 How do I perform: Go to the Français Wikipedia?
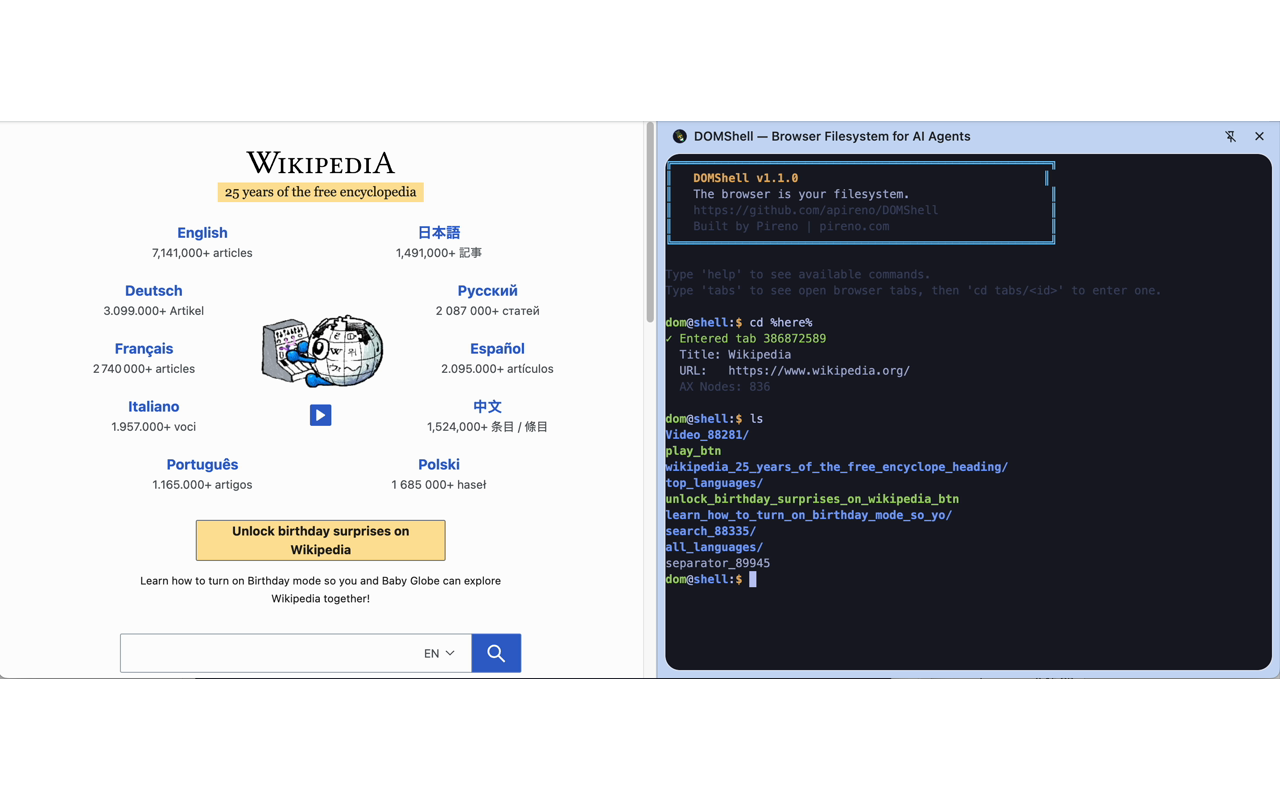click(144, 349)
